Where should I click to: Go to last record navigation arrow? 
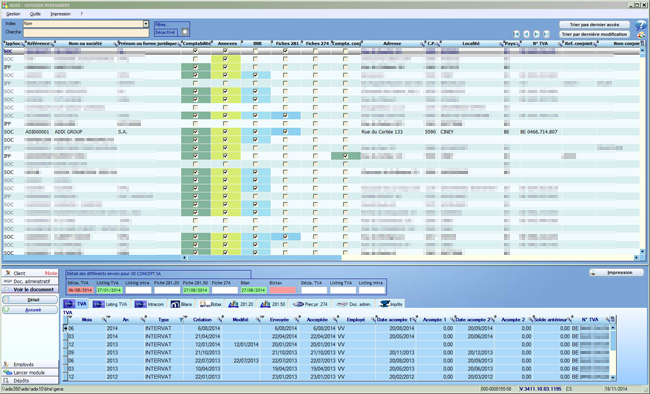pos(546,34)
